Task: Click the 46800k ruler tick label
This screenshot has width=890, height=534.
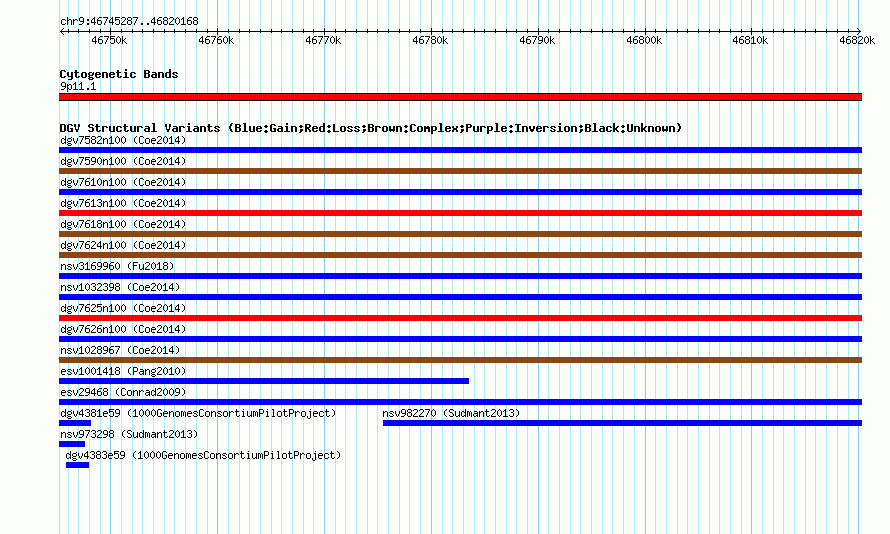Action: pyautogui.click(x=644, y=41)
